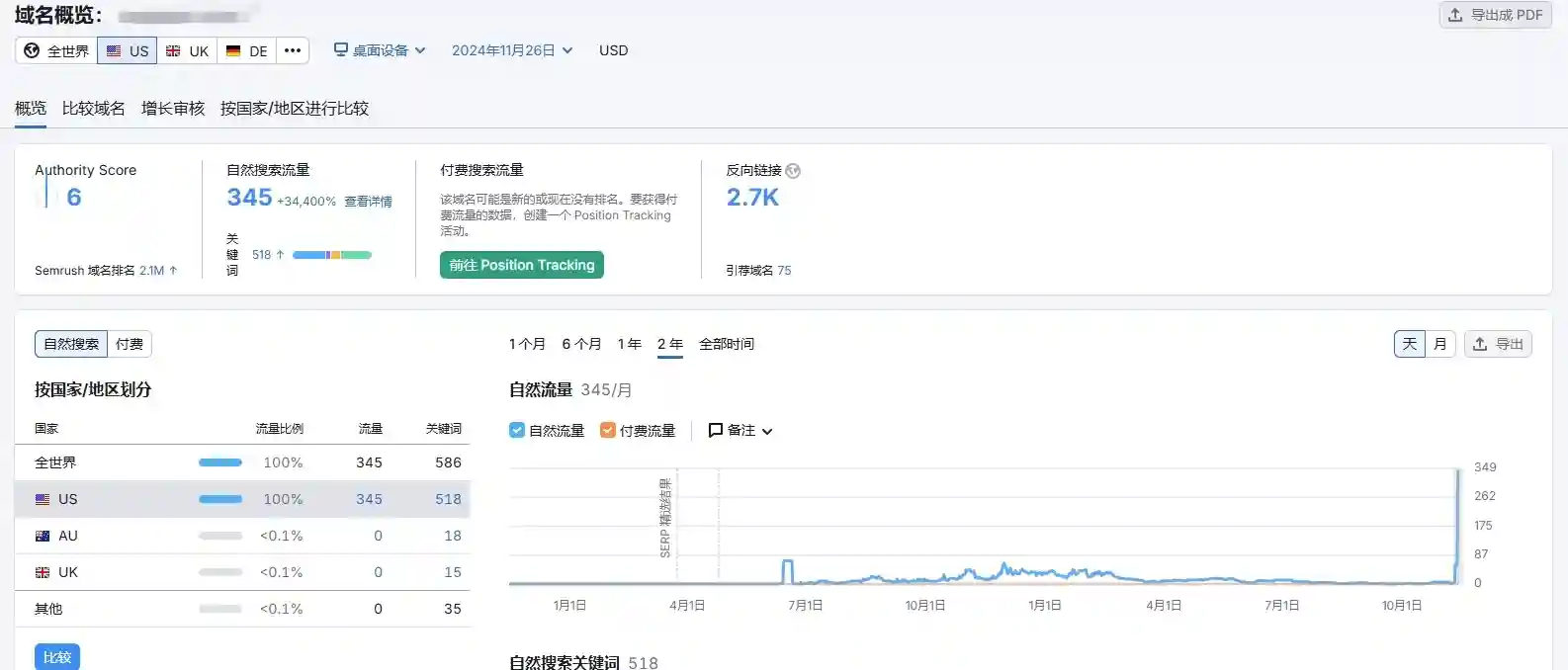Screen dimensions: 1568x670
Task: Click 前往 Position Tracking button
Action: click(x=522, y=265)
